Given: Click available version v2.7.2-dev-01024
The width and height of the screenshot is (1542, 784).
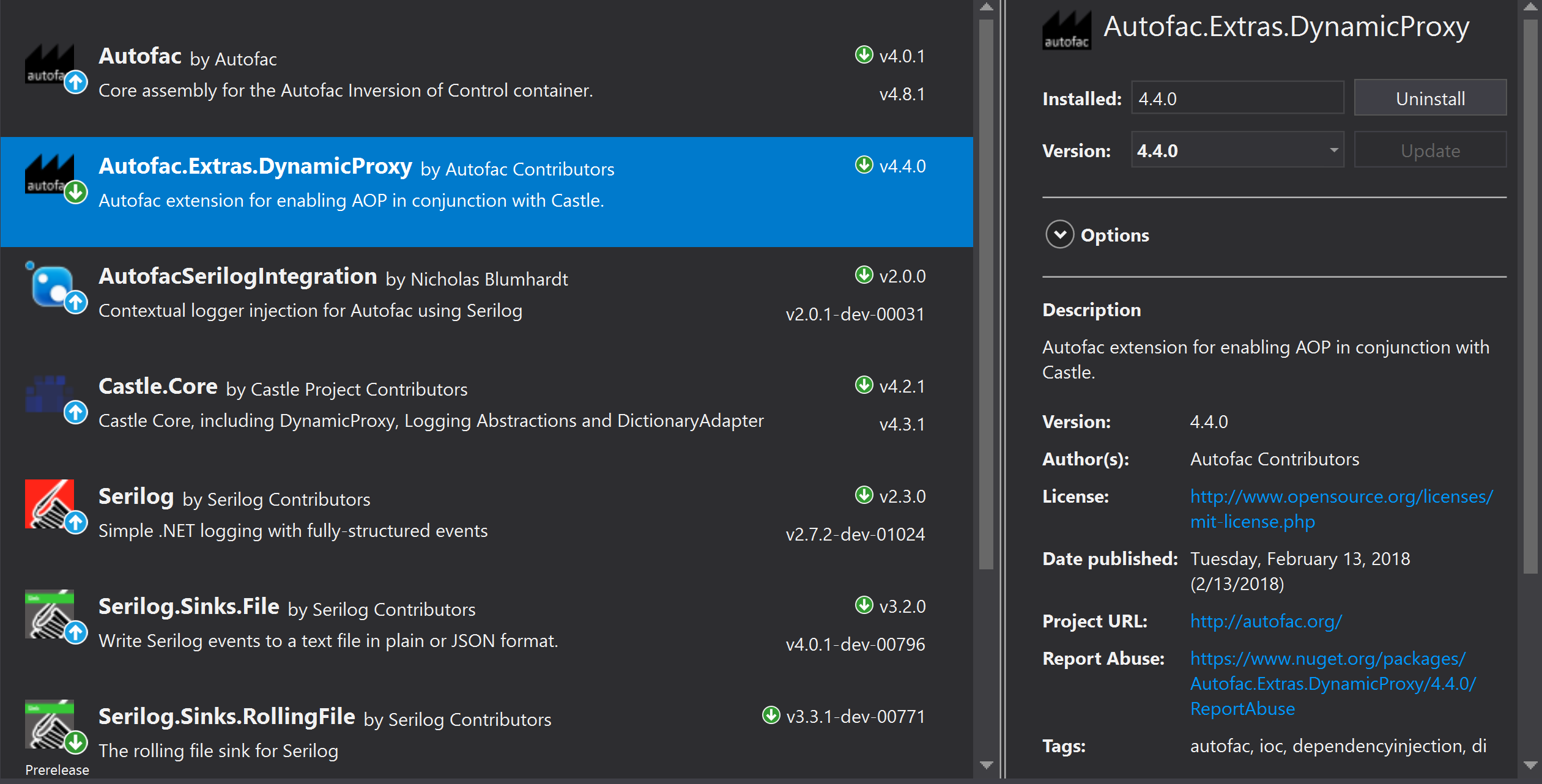Looking at the screenshot, I should pos(855,534).
